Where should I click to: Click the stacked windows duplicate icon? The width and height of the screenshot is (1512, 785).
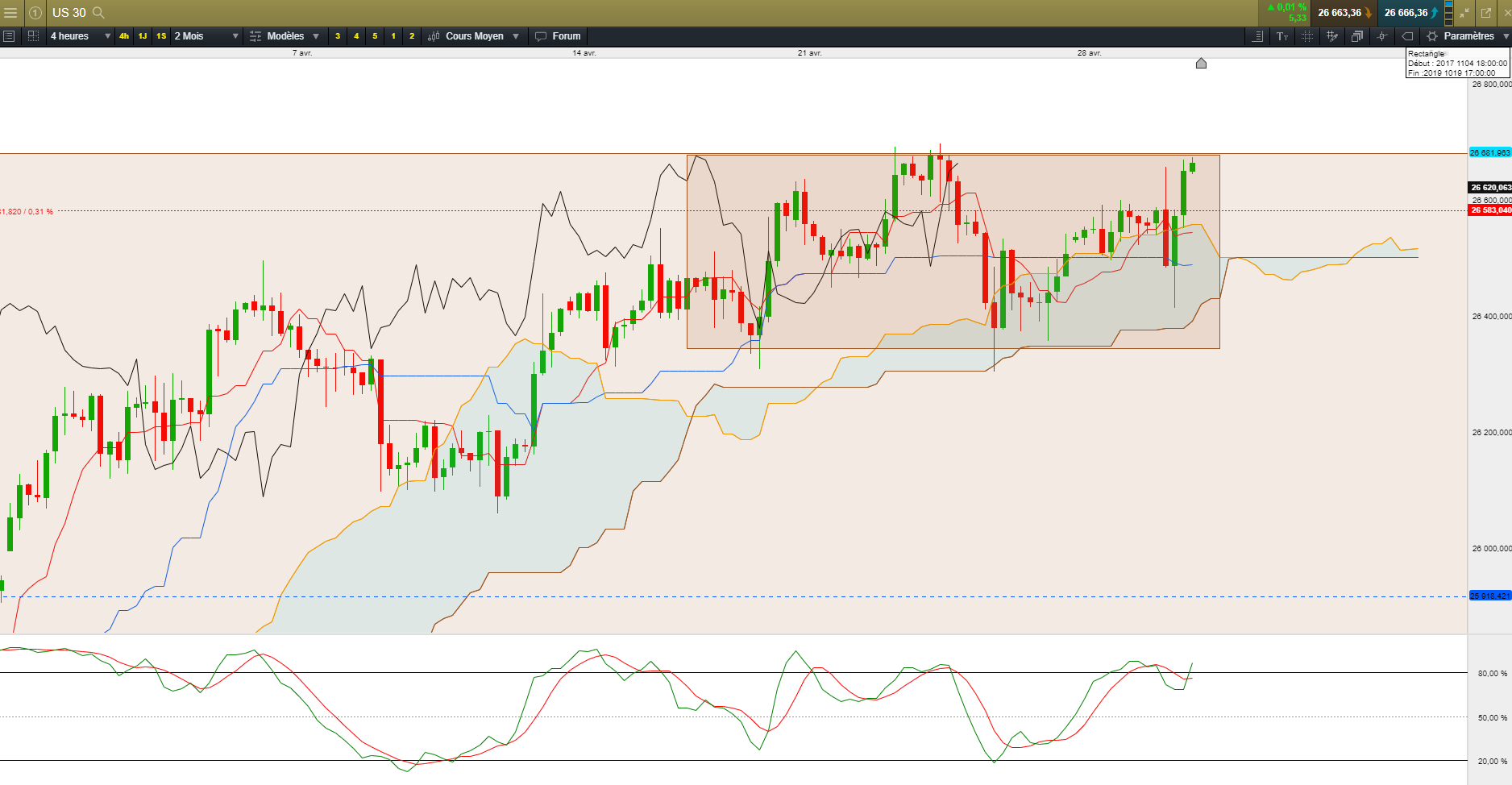(x=1357, y=36)
